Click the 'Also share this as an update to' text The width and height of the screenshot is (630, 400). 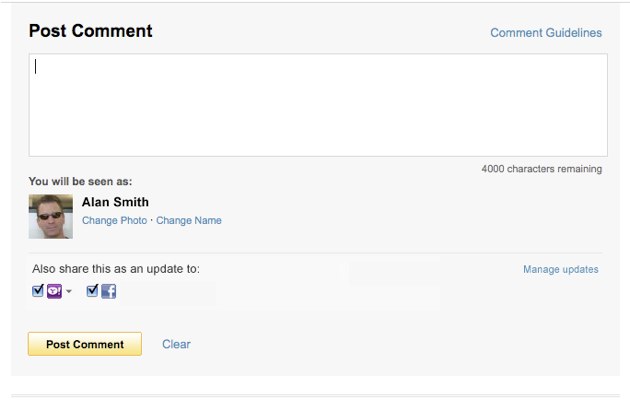(123, 269)
